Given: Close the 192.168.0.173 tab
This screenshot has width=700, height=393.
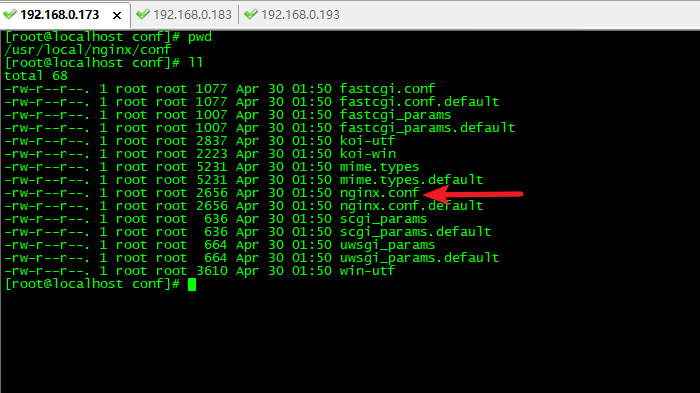Looking at the screenshot, I should click(x=117, y=15).
